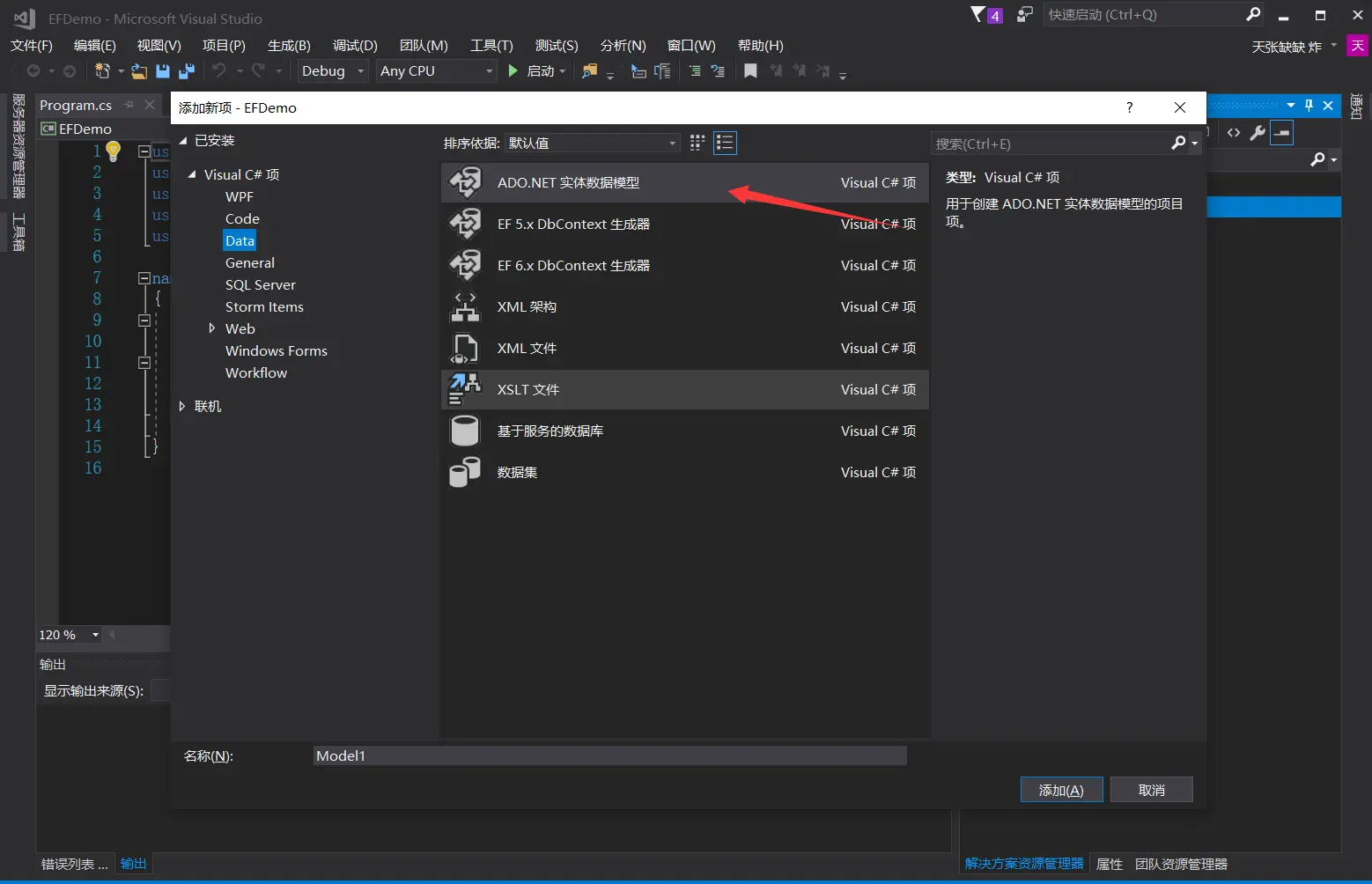Click the Quick Launch magnifier icon
1372x884 pixels.
1253,14
